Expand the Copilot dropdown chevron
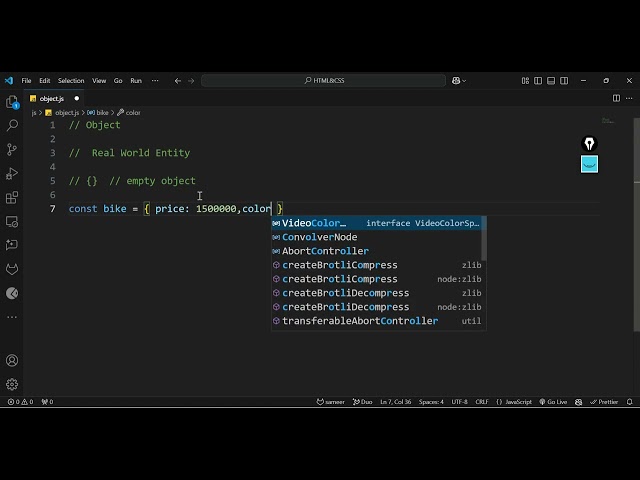The height and width of the screenshot is (480, 640). [464, 81]
